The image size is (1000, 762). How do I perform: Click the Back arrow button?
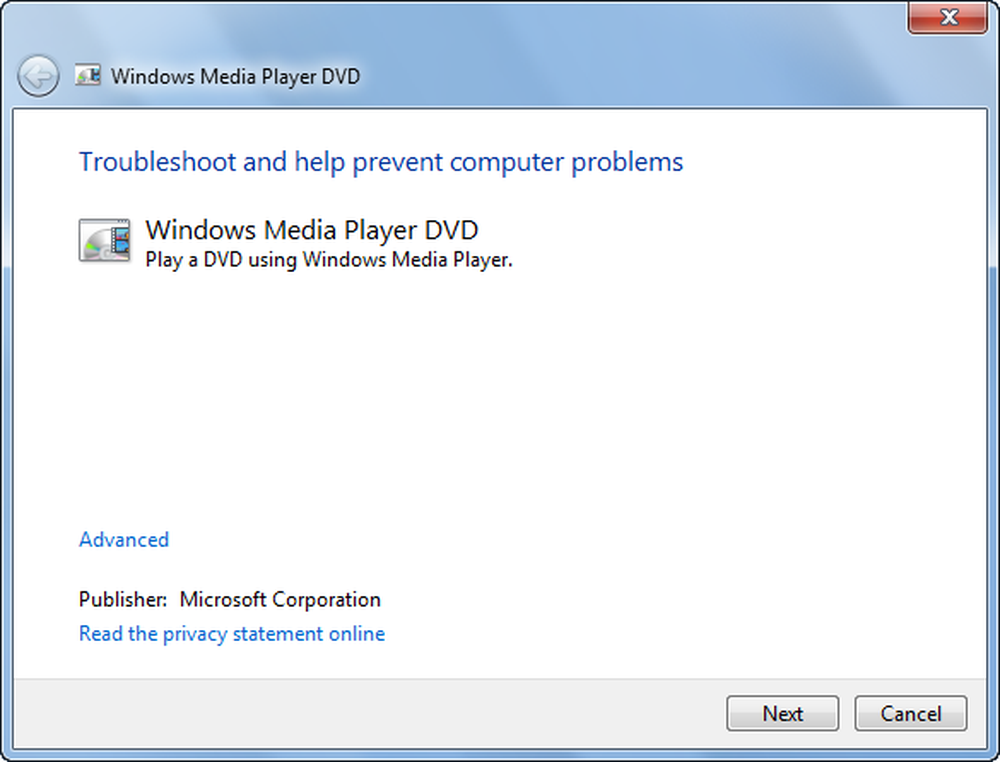pyautogui.click(x=38, y=77)
